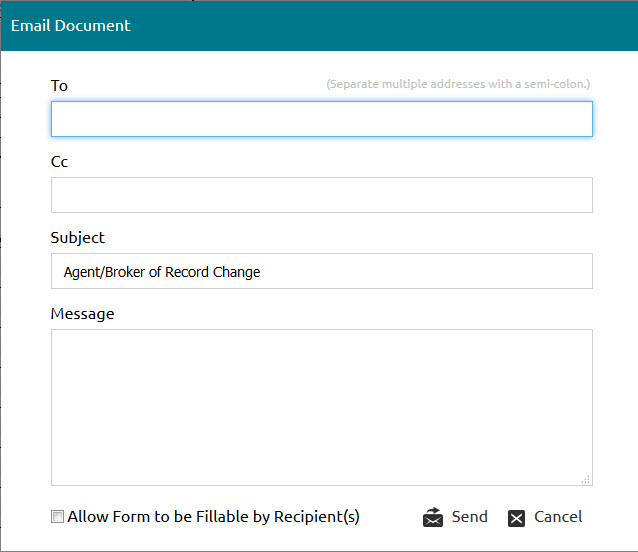Click the word 'Recipient(s)' beside the checkbox
Viewport: 638px width, 552px height.
pyautogui.click(x=317, y=517)
